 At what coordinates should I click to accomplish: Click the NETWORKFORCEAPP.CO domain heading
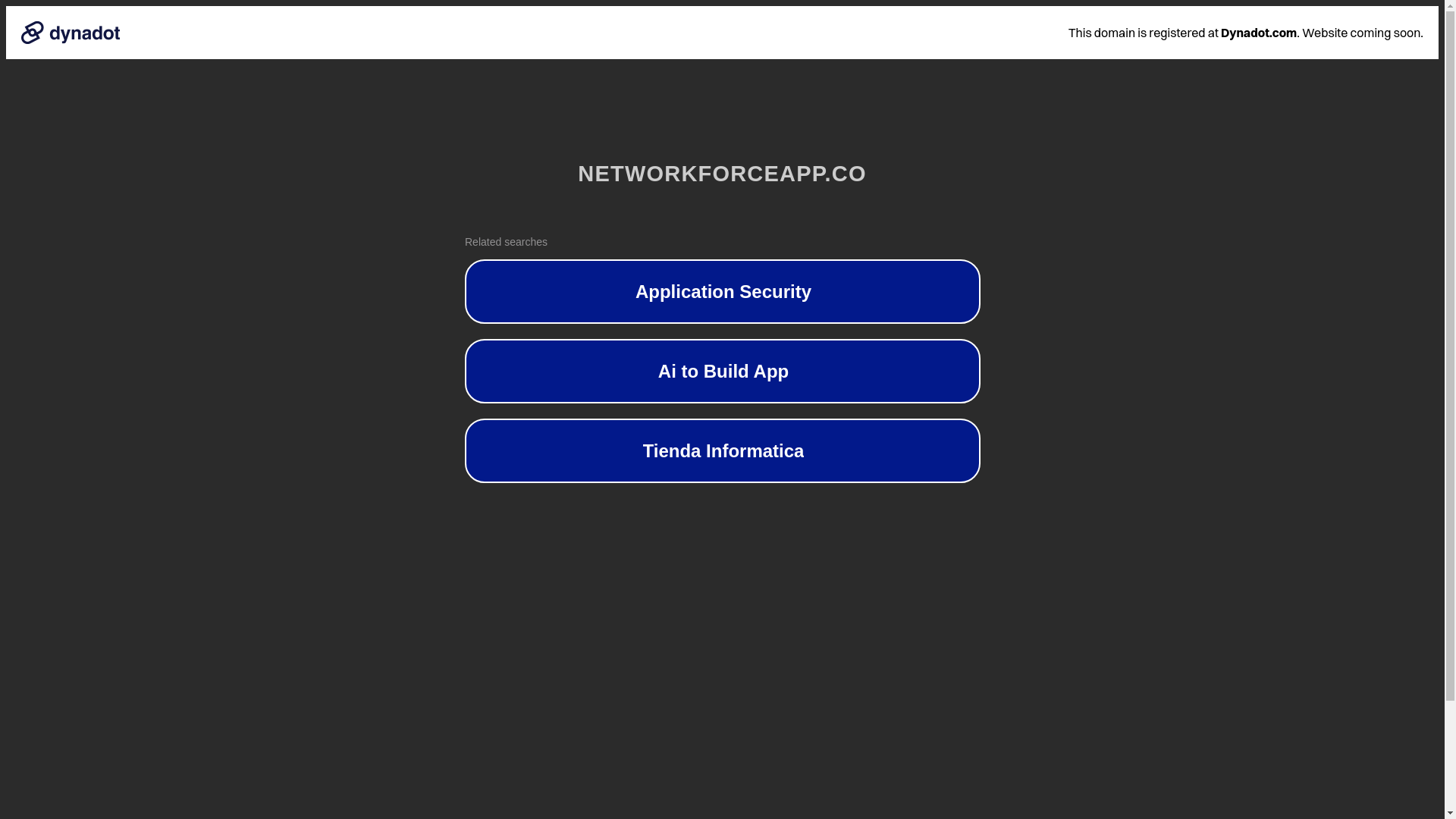pos(722,174)
